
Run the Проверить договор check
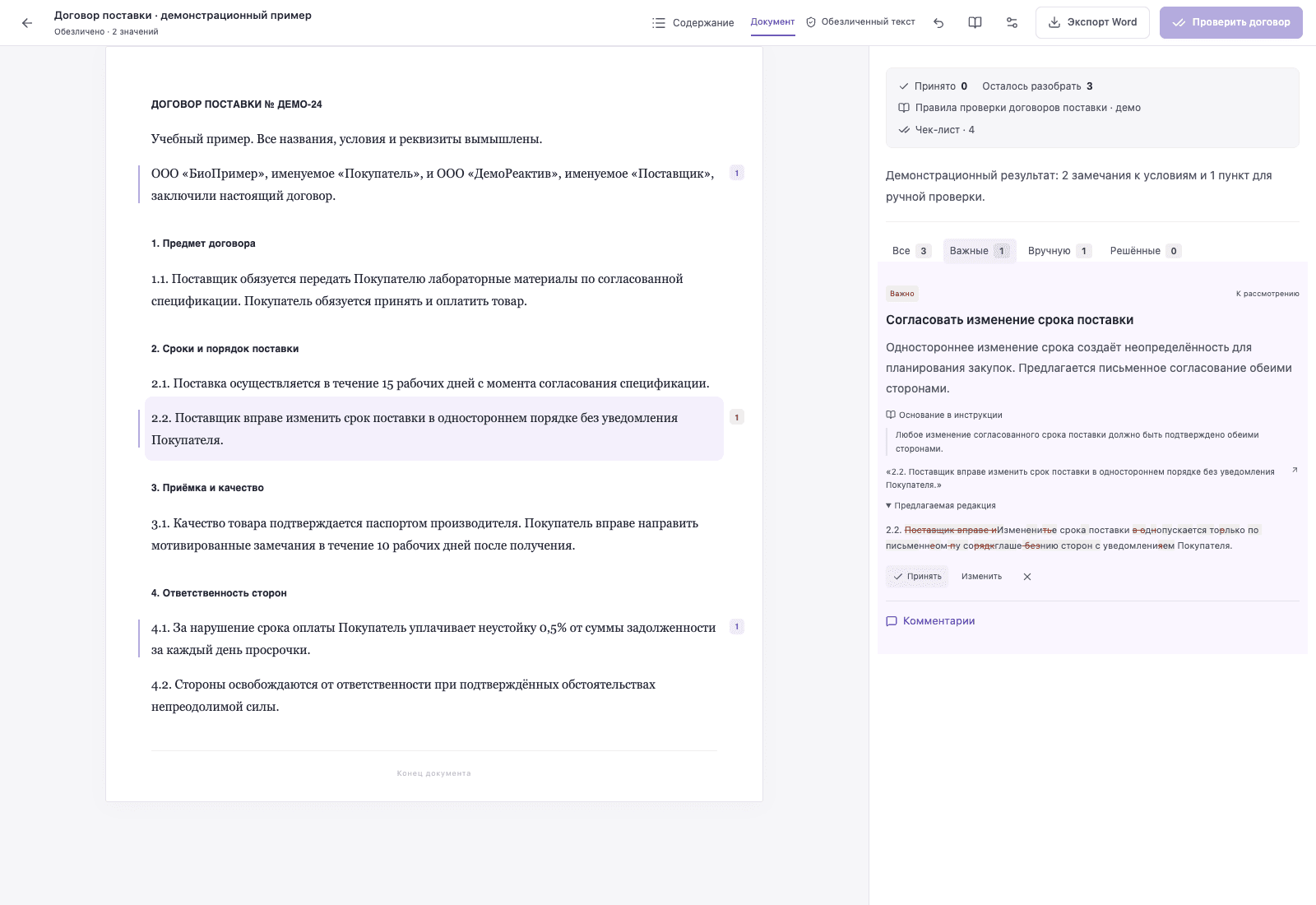point(1230,22)
